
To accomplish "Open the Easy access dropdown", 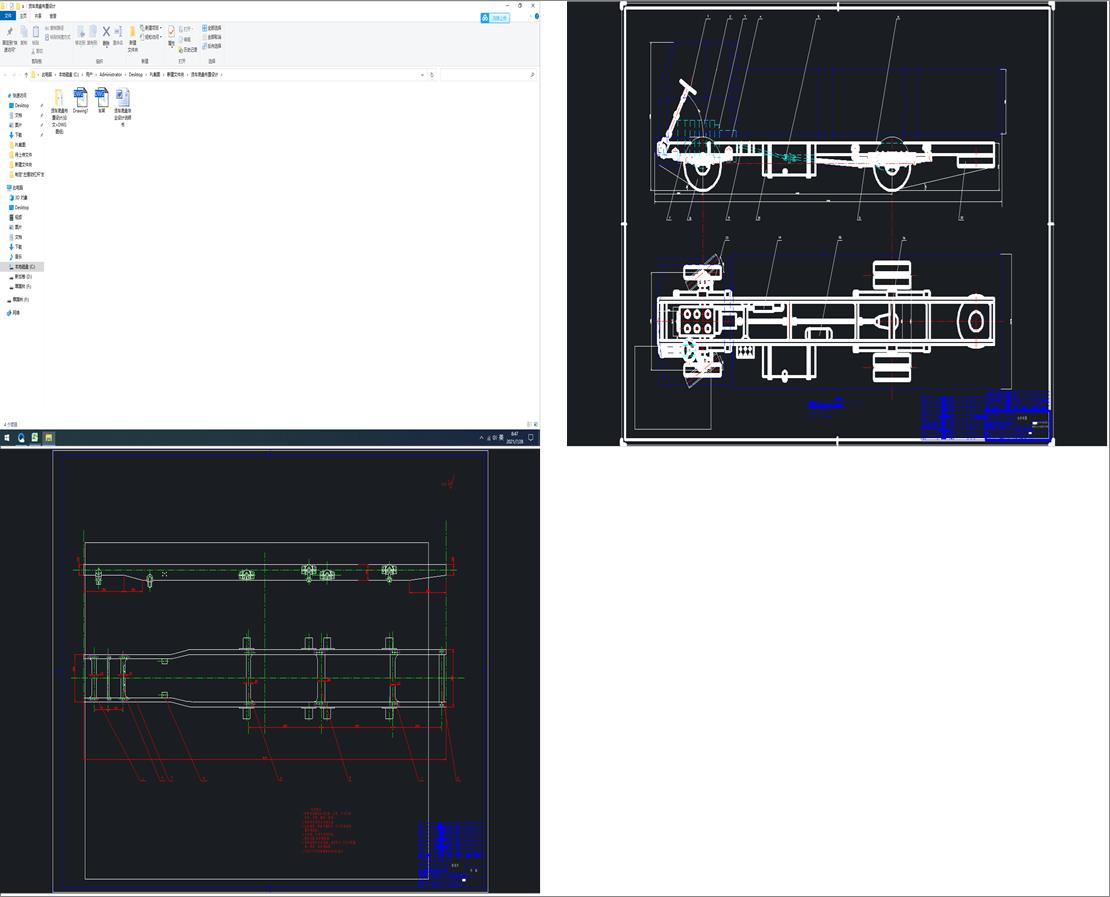I will pos(151,37).
